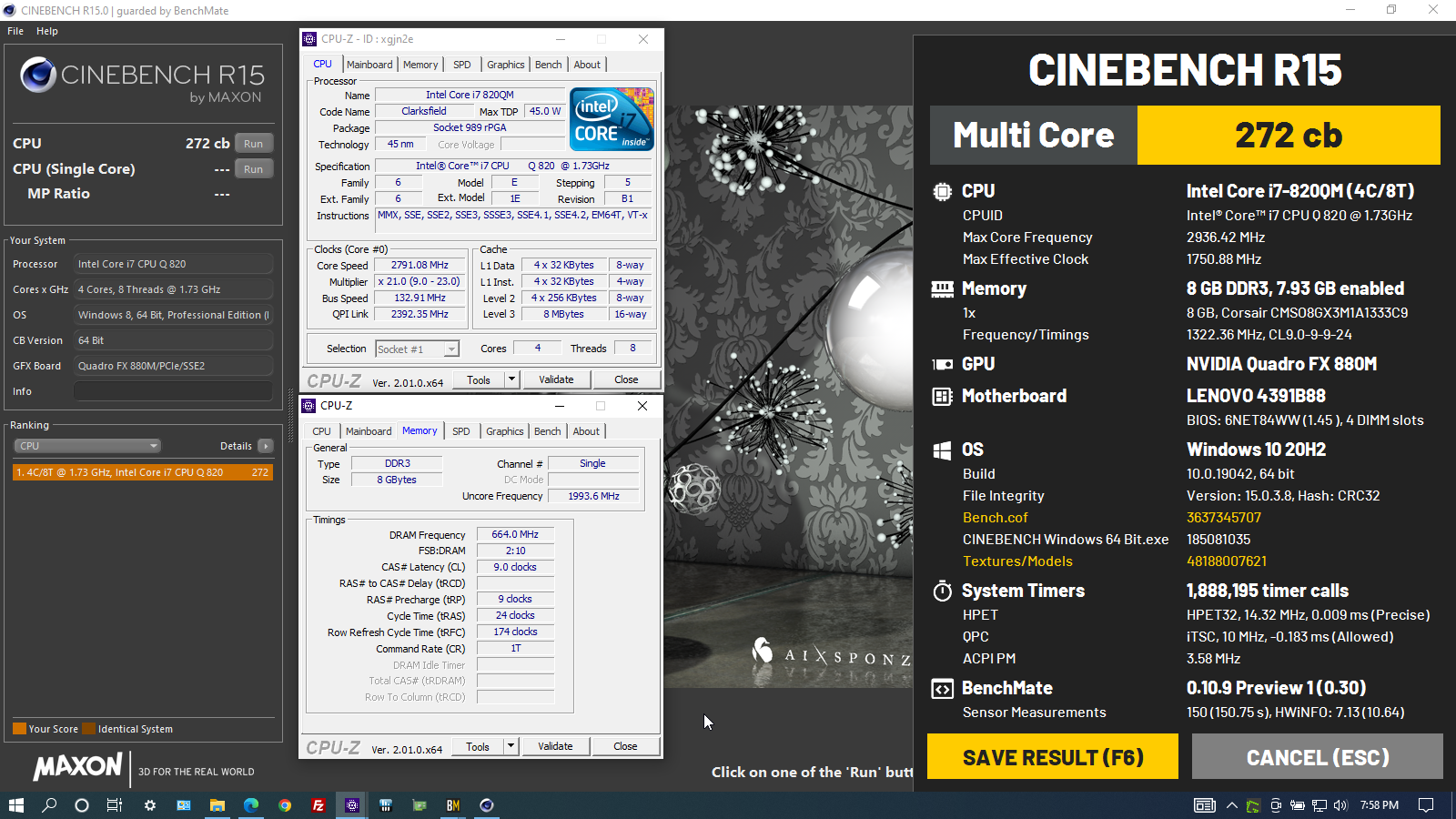Open taskbar Search magnifier

coord(49,805)
